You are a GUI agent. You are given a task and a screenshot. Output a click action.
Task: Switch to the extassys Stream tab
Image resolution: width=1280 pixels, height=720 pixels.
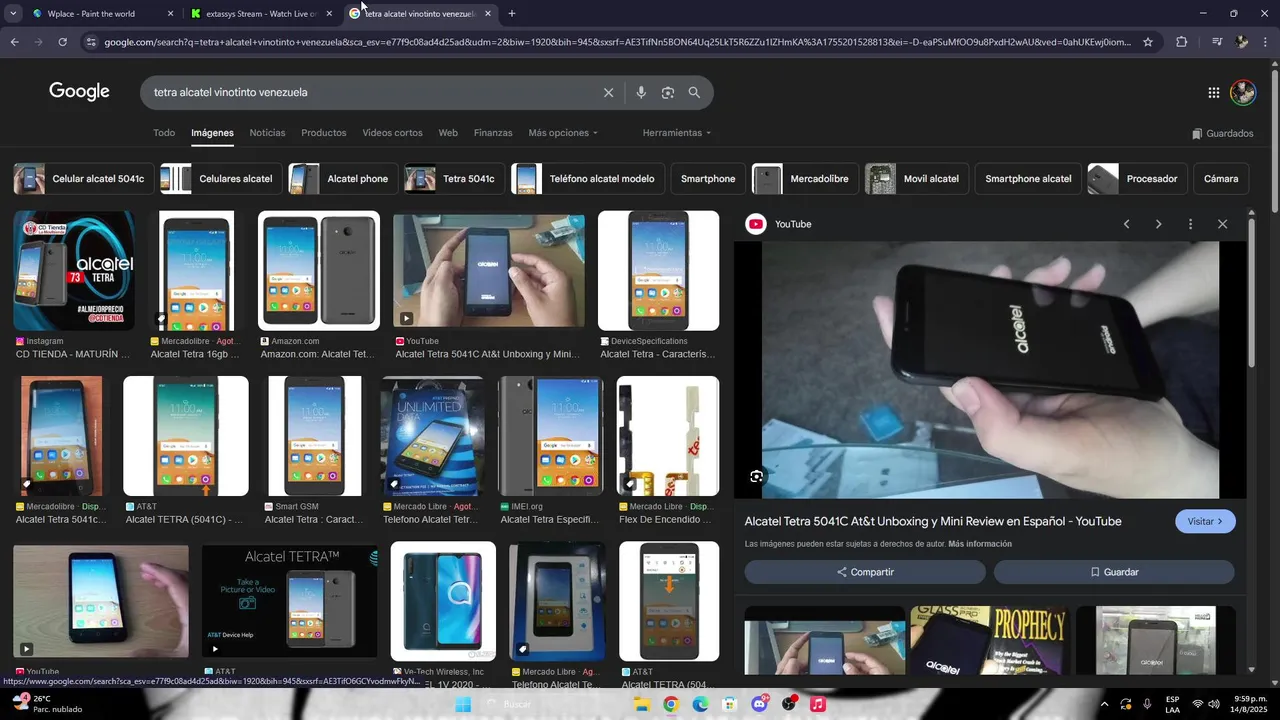click(261, 14)
